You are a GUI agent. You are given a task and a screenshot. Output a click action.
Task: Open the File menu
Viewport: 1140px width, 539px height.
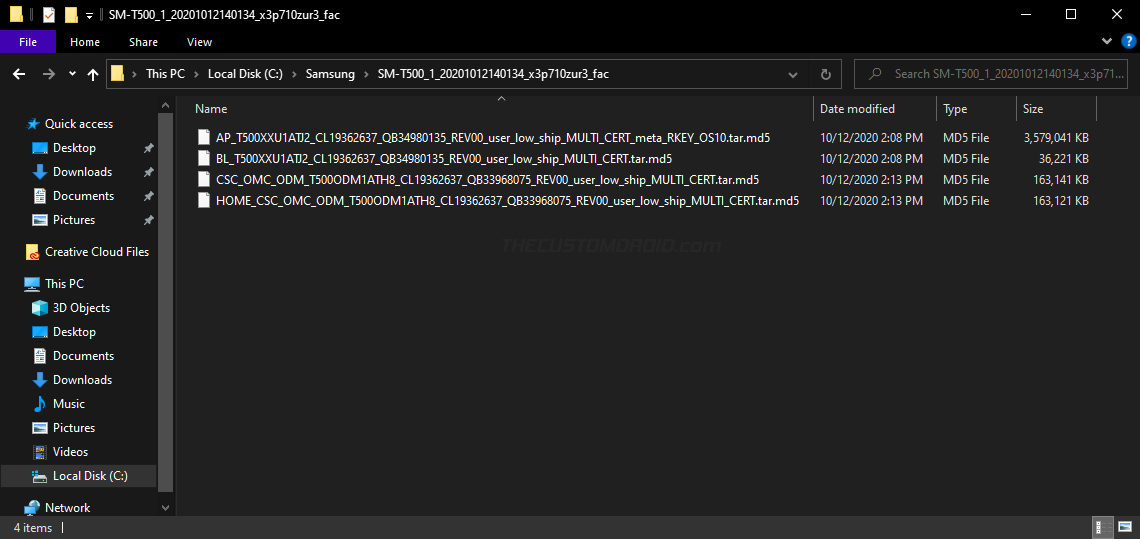(x=28, y=42)
